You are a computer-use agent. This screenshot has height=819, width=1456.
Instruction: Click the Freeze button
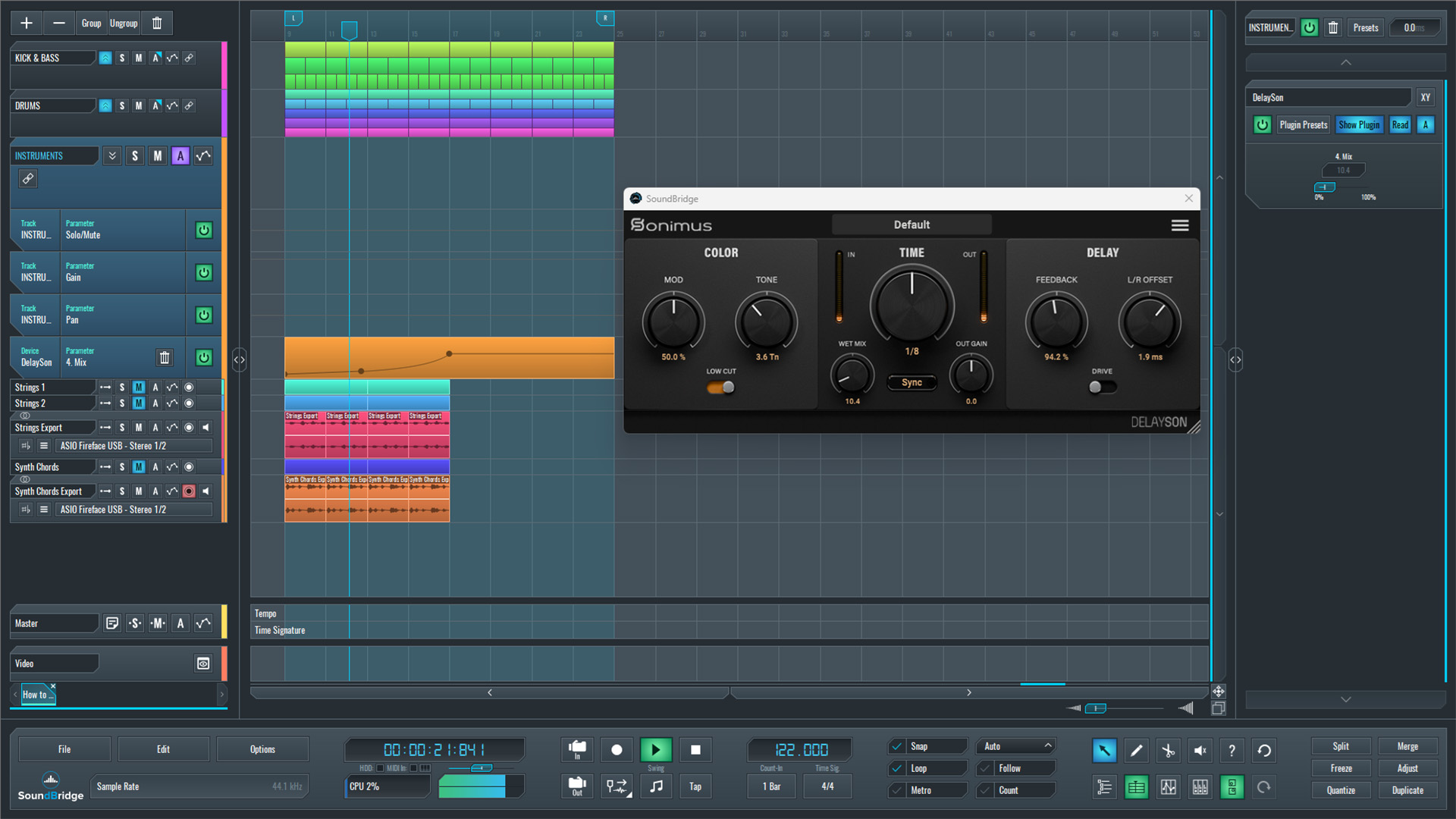(x=1341, y=768)
